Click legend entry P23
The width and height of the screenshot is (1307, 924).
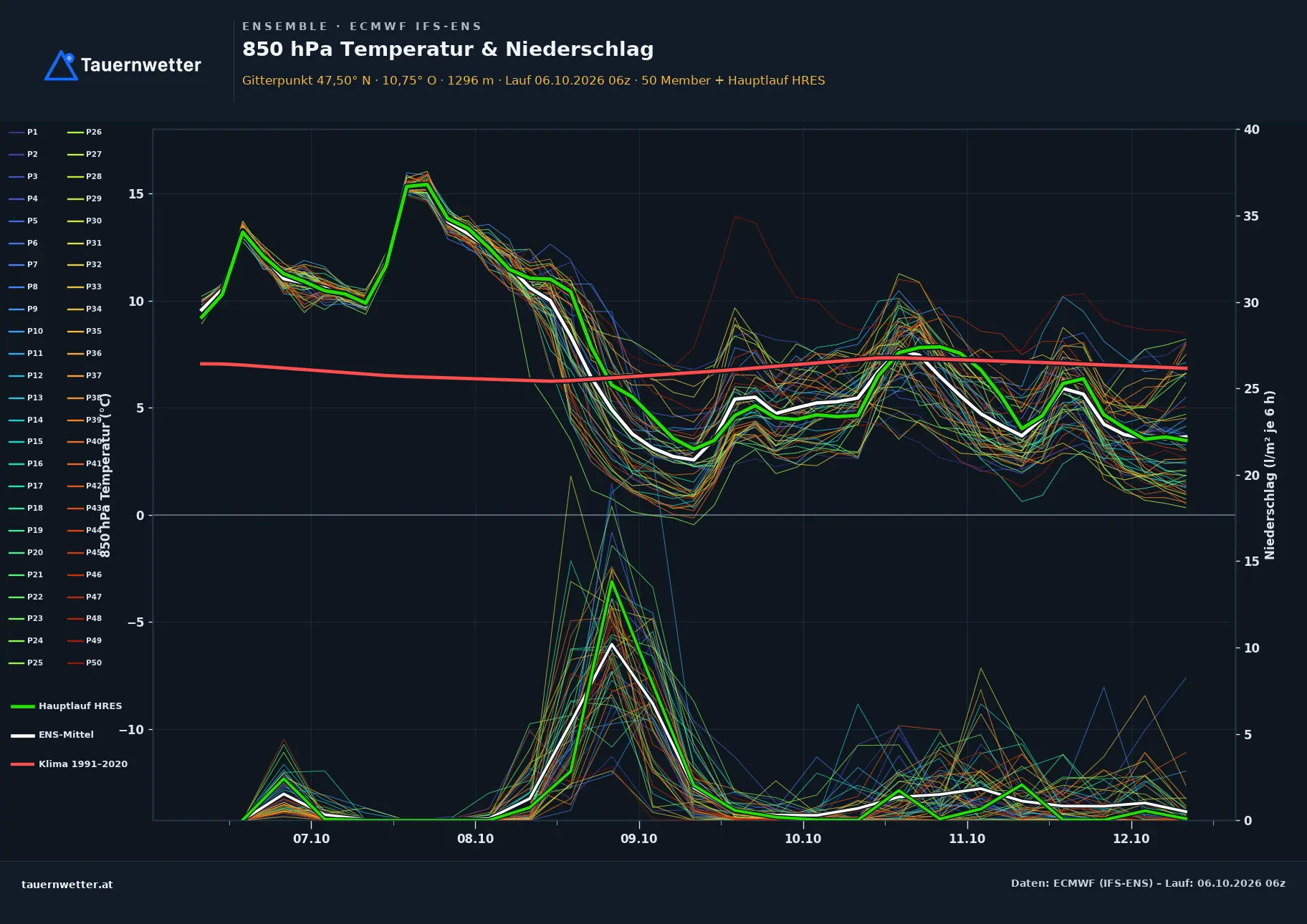click(x=26, y=619)
